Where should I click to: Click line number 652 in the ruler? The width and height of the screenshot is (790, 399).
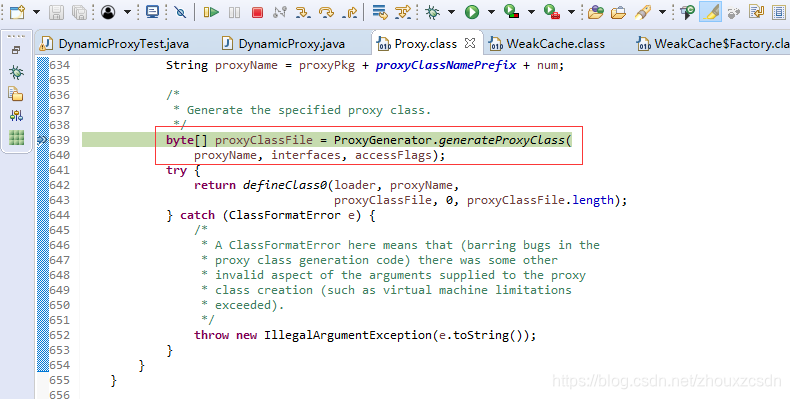(60, 335)
